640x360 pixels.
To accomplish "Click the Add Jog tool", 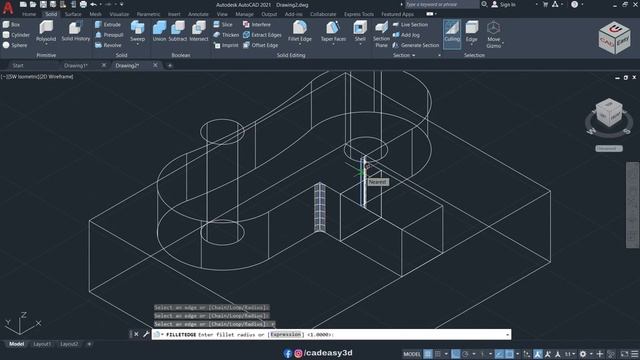I will [406, 35].
